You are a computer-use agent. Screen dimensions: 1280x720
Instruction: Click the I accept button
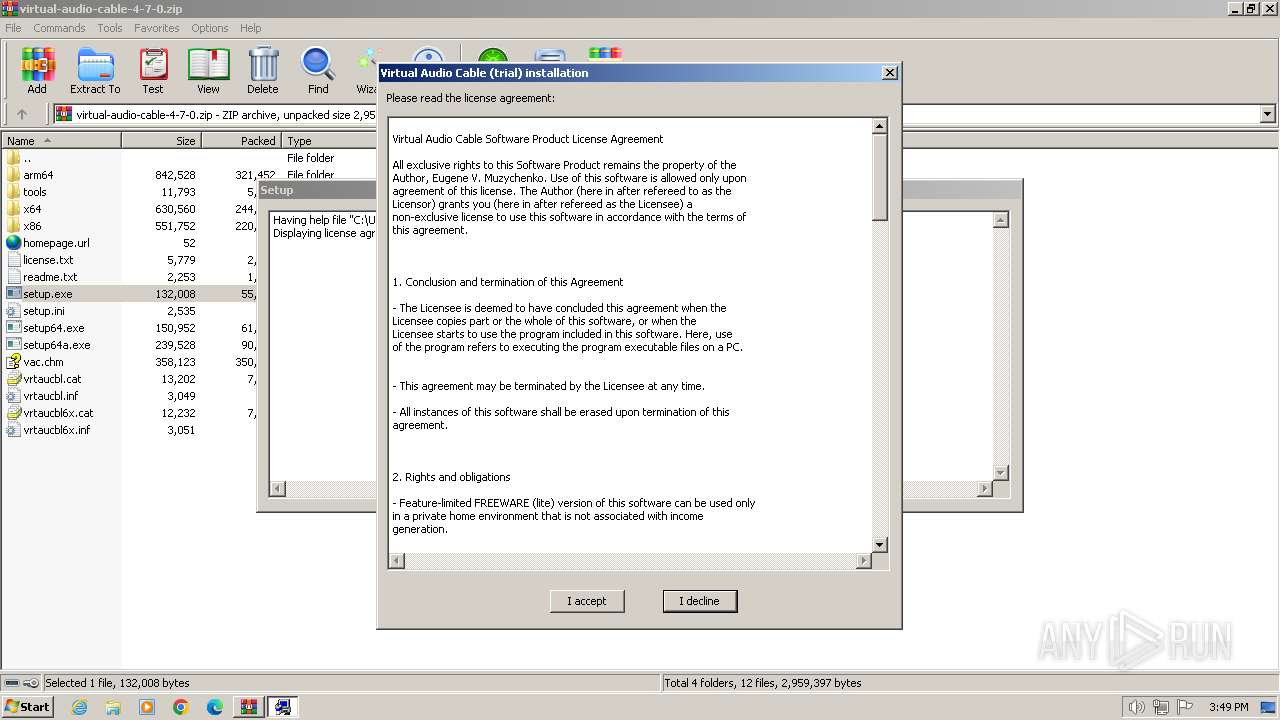[587, 601]
